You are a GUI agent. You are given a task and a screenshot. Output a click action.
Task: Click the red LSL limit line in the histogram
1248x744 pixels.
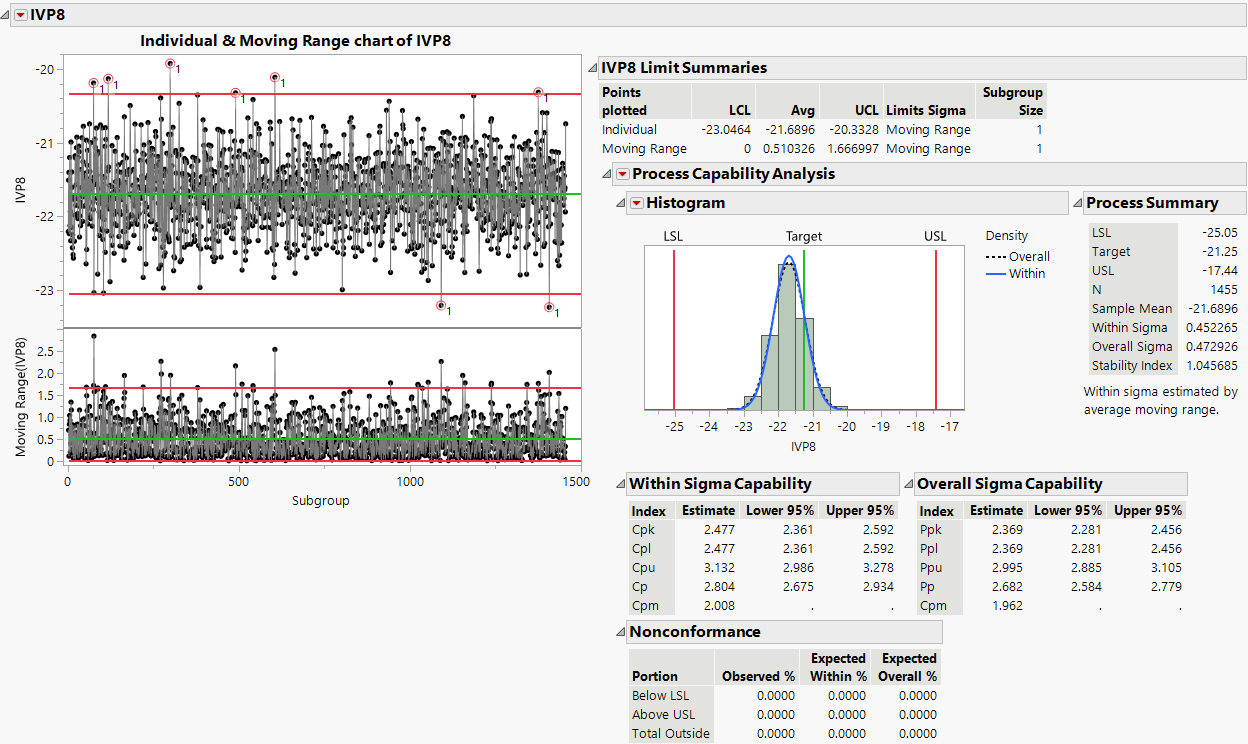click(674, 330)
